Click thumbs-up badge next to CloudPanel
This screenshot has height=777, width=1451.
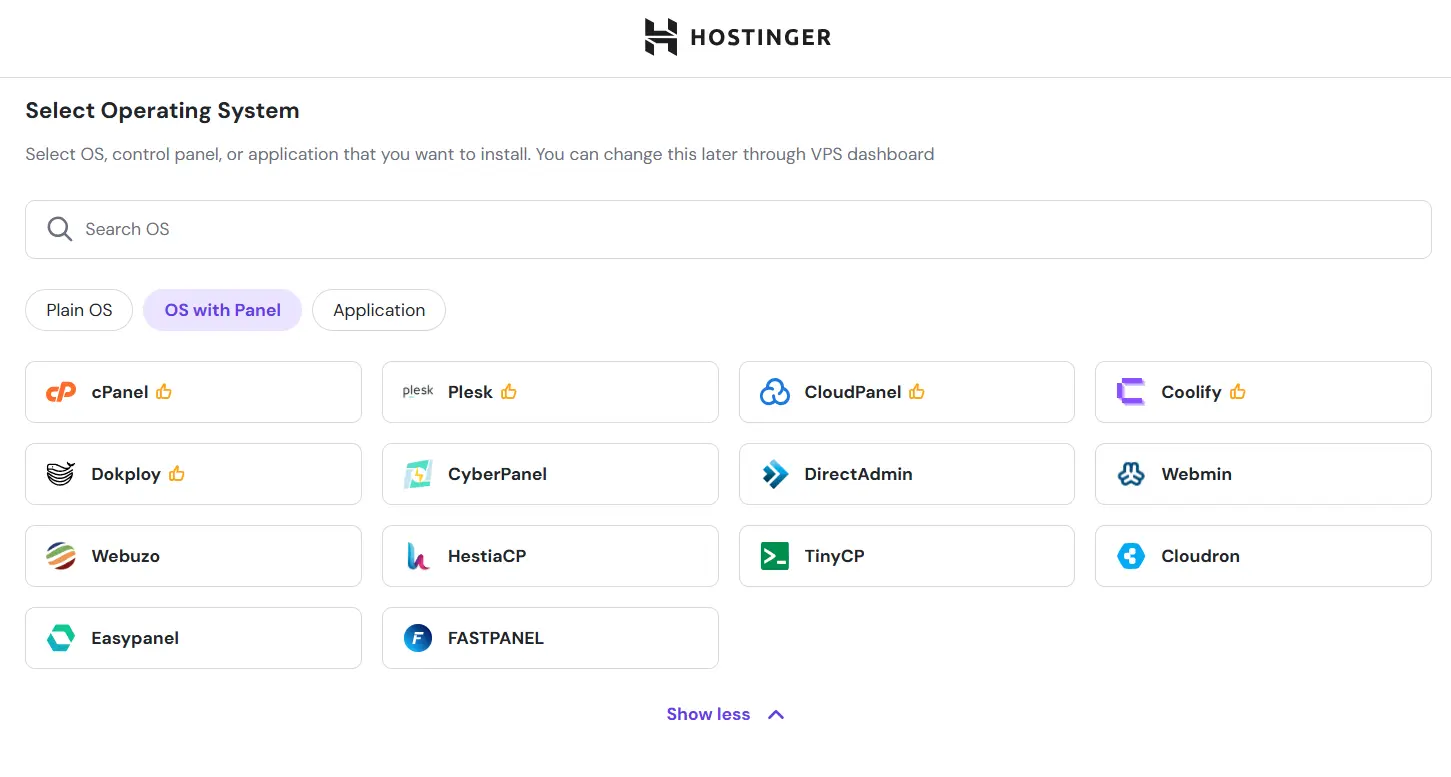tap(917, 391)
